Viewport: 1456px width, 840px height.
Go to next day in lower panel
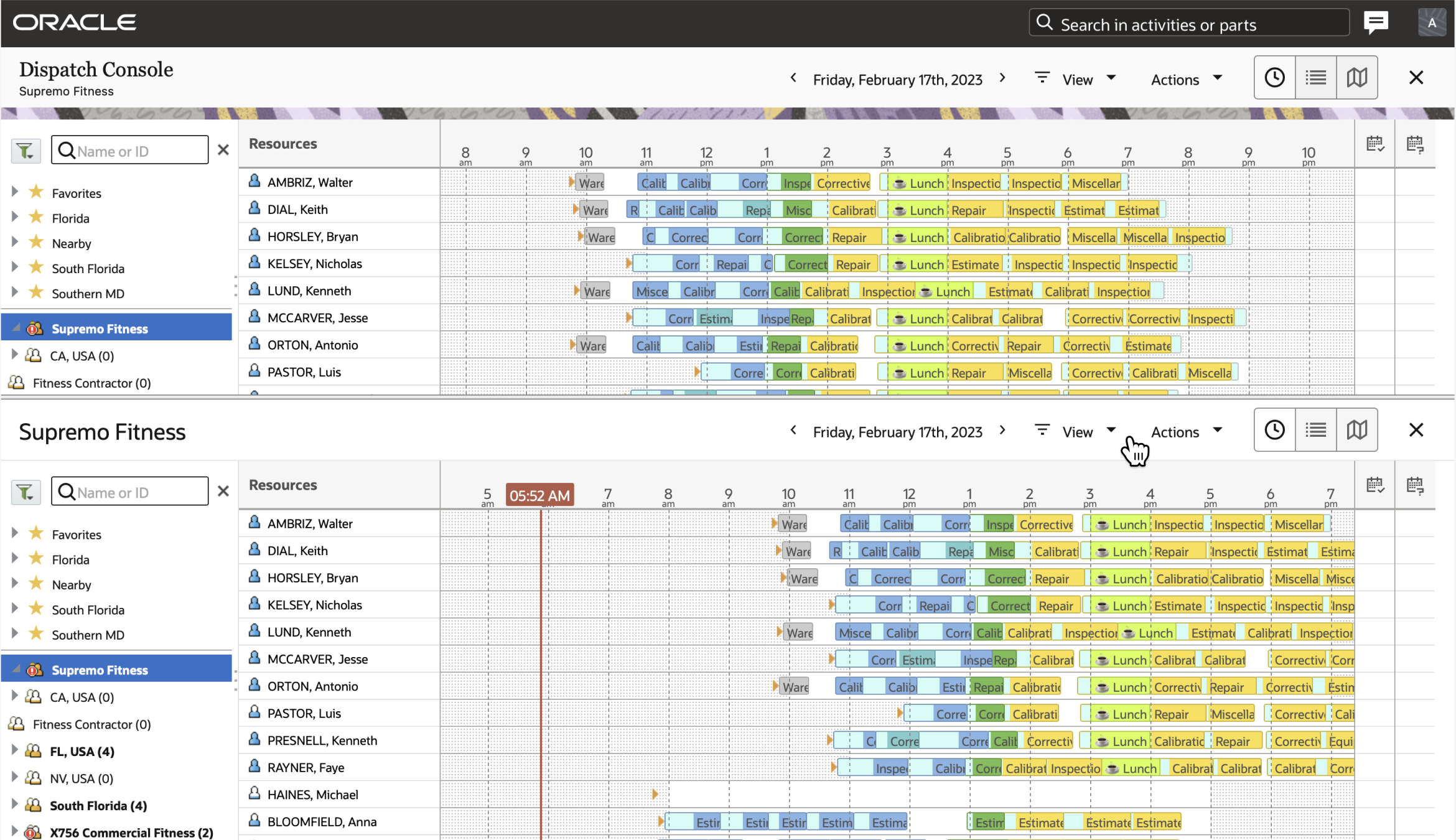[1002, 430]
